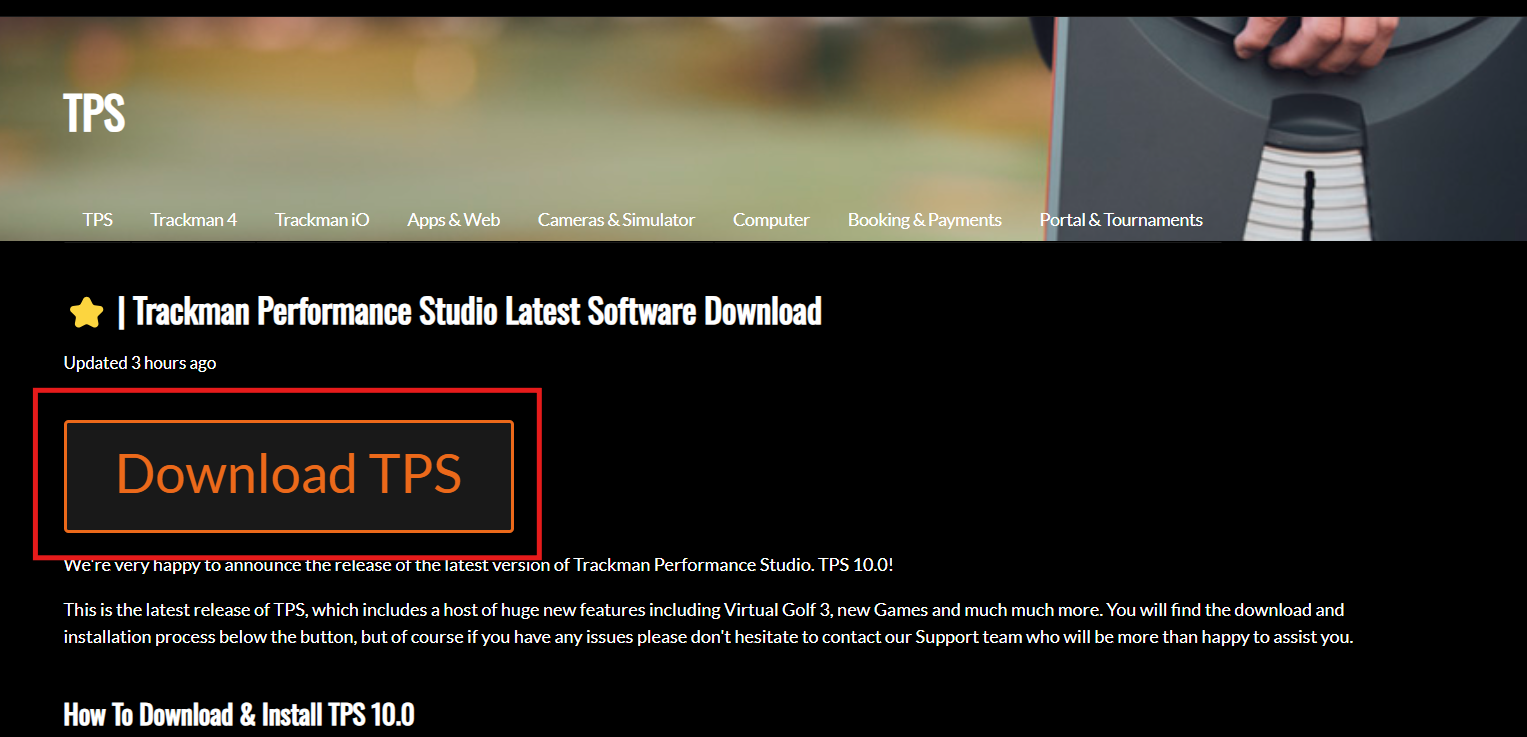Click the 'How To Download & Install TPS 10.0' heading
This screenshot has height=737, width=1527.
[x=239, y=714]
